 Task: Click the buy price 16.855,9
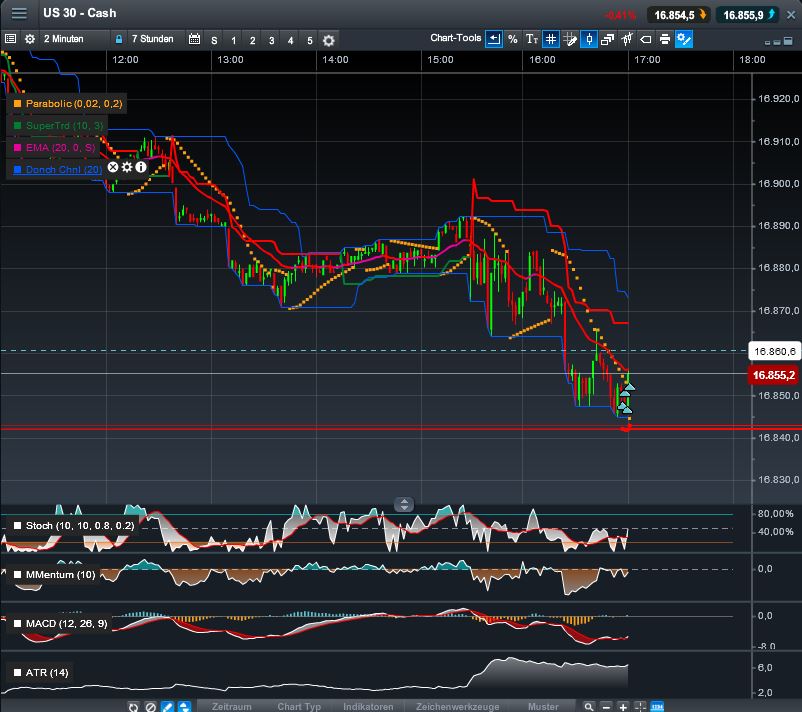[748, 15]
